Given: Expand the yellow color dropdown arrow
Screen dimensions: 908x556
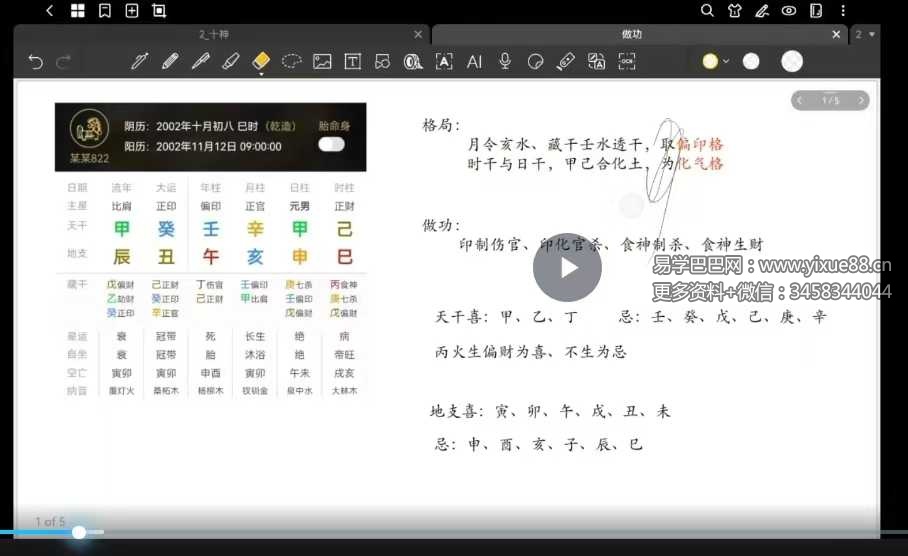Looking at the screenshot, I should (x=726, y=61).
